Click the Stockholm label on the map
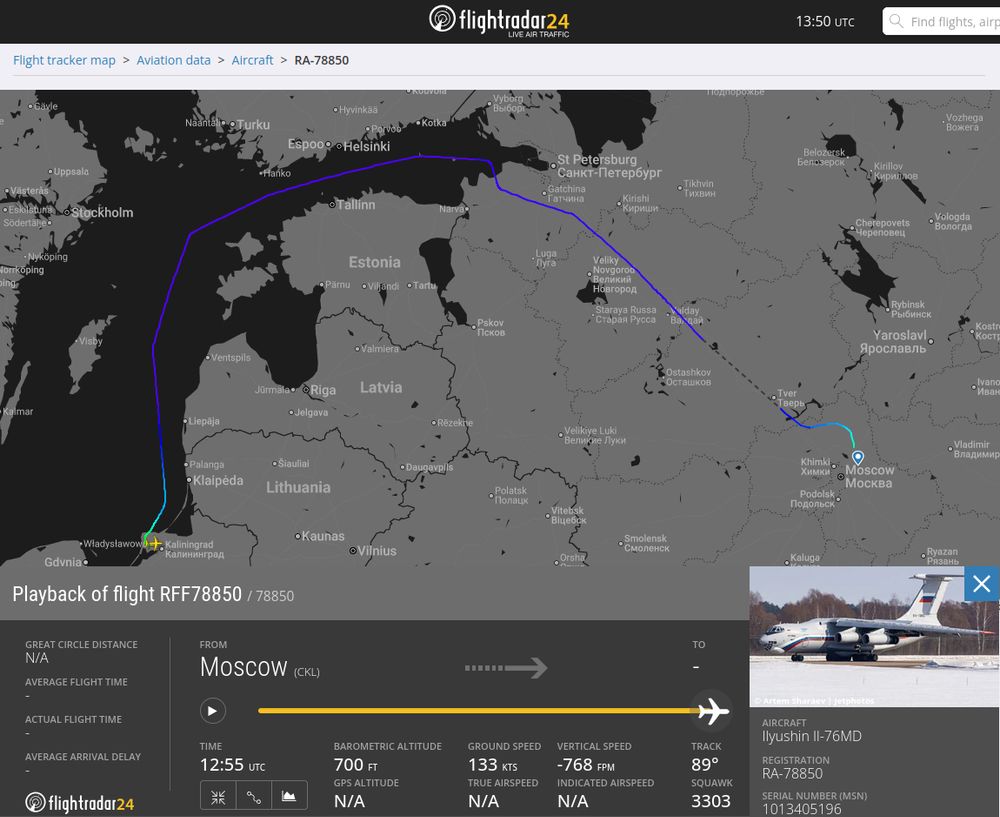Screen dimensions: 1000x817 [x=102, y=212]
